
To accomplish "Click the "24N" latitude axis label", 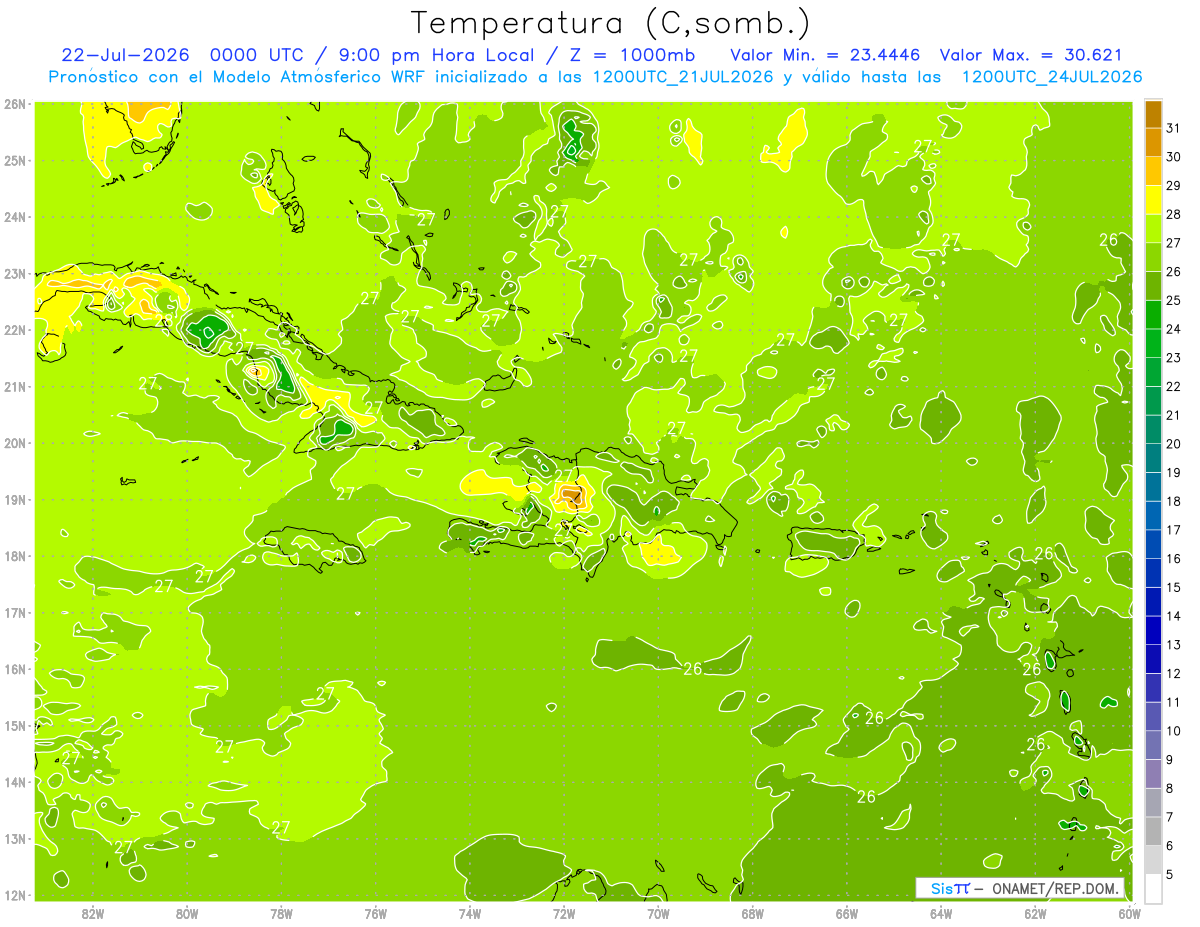I will [14, 217].
